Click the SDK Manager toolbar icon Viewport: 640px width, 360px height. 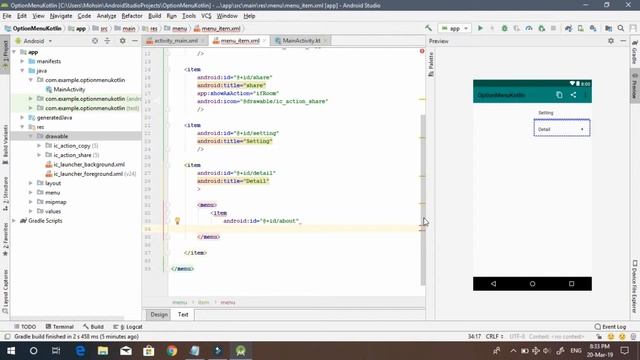coord(593,28)
